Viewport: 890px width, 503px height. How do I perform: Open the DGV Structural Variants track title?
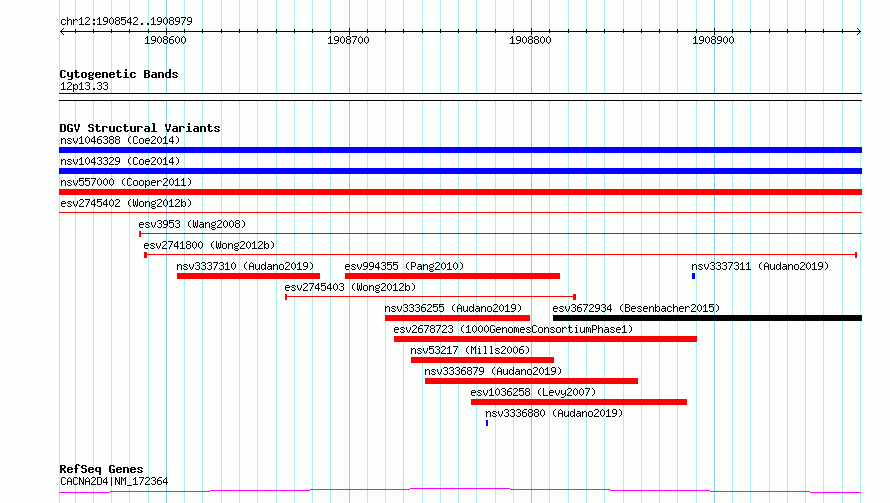[x=140, y=128]
